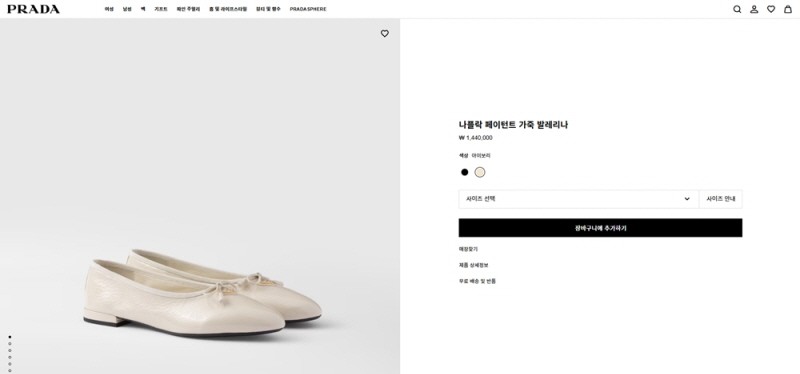Screen dimensions: 800x374
Task: Open the account profile icon
Action: (754, 9)
